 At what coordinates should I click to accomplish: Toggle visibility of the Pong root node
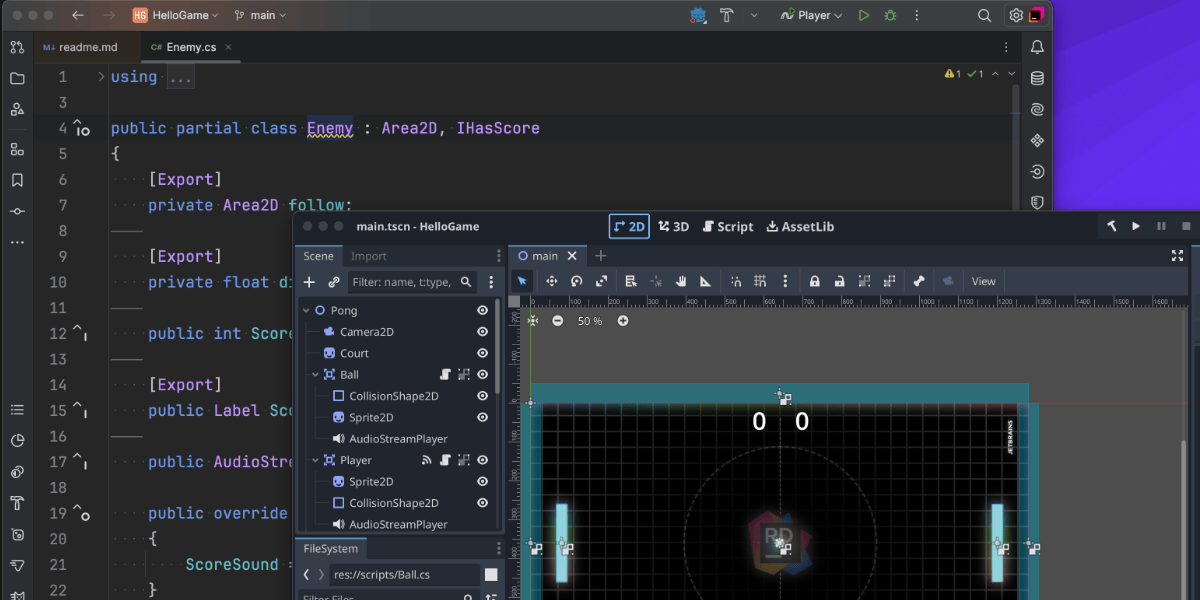click(x=482, y=311)
